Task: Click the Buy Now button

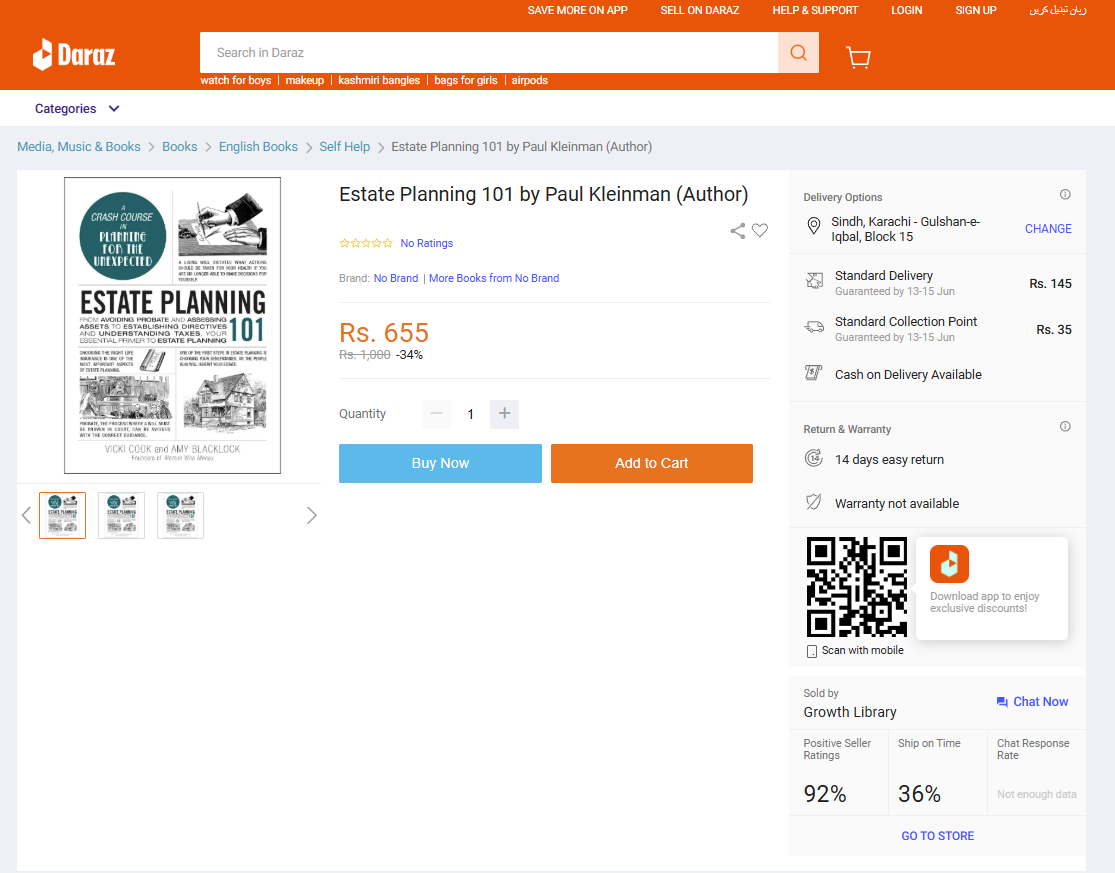Action: point(440,464)
